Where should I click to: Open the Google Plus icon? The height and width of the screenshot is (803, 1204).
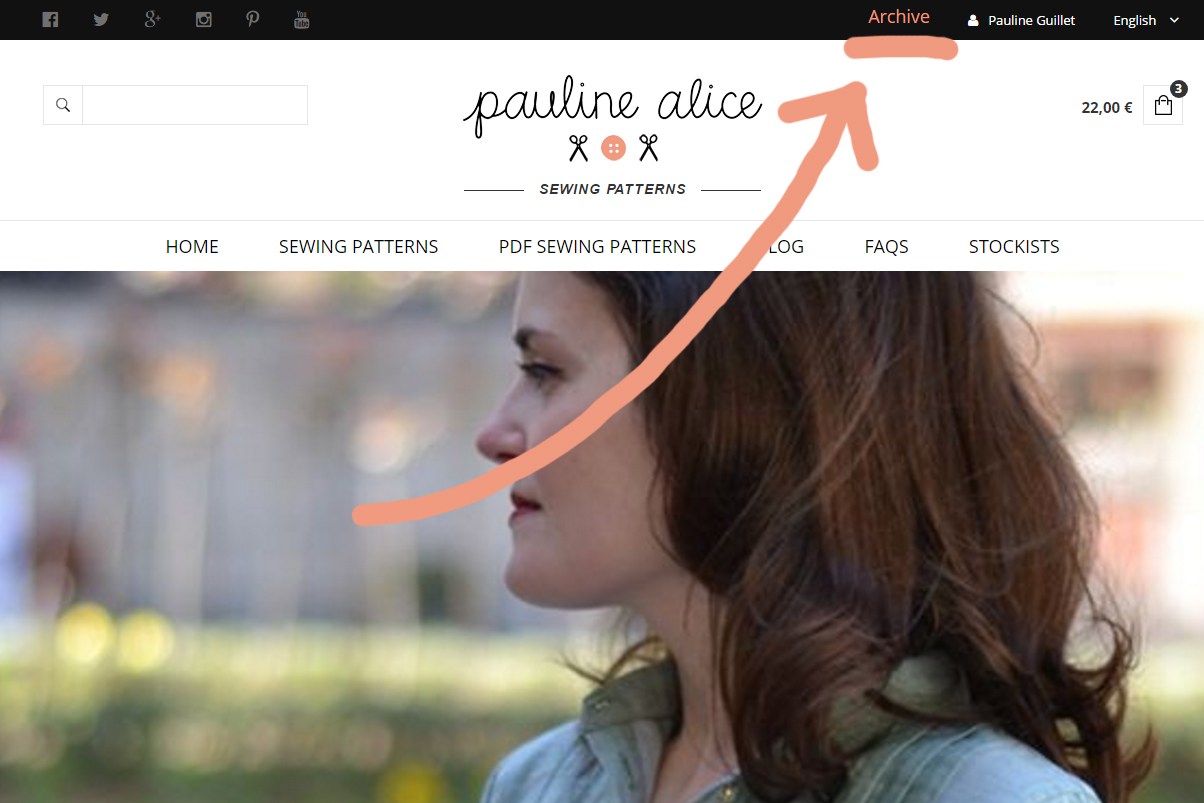point(152,19)
